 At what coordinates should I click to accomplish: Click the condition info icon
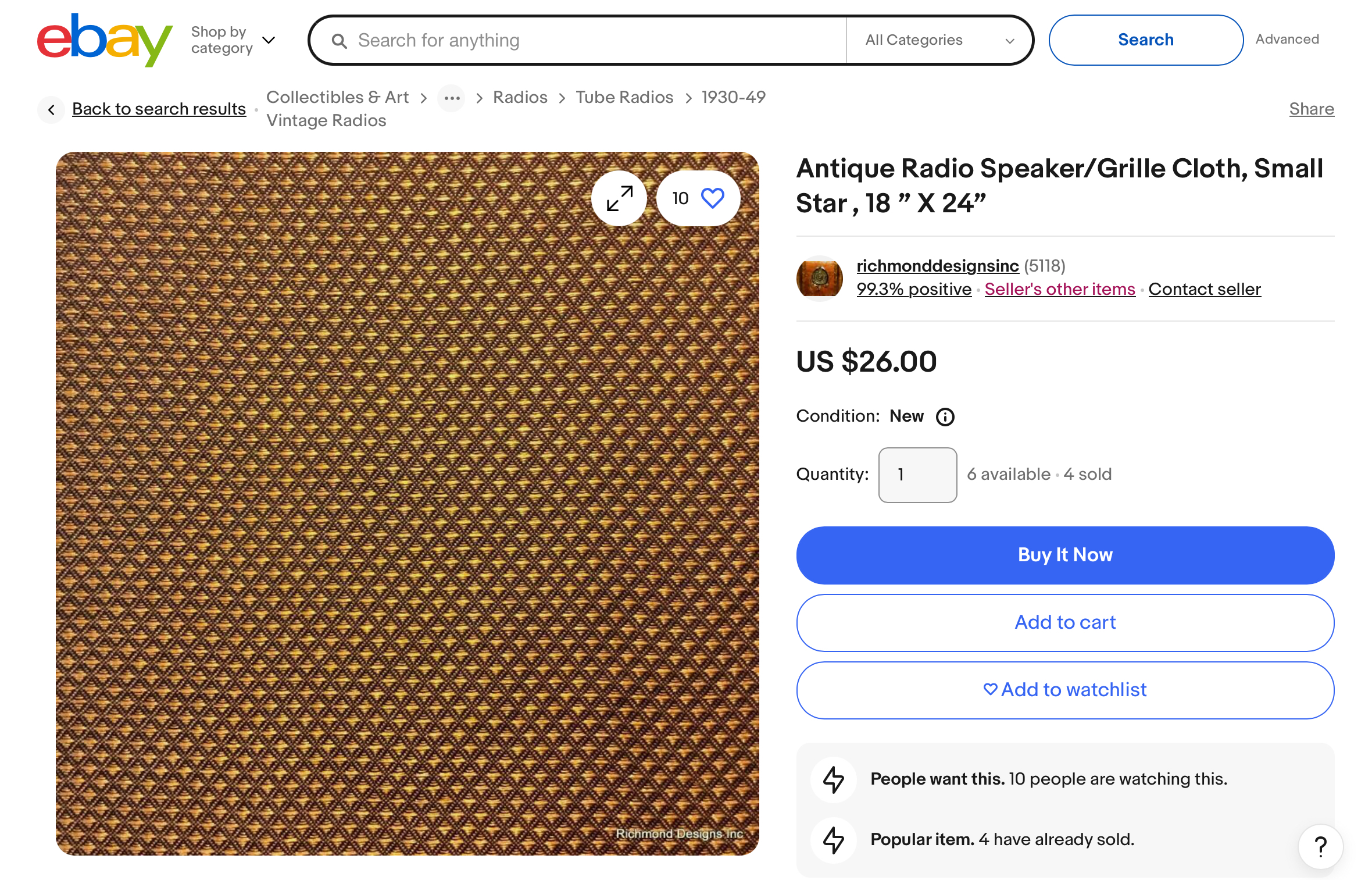[x=945, y=417]
